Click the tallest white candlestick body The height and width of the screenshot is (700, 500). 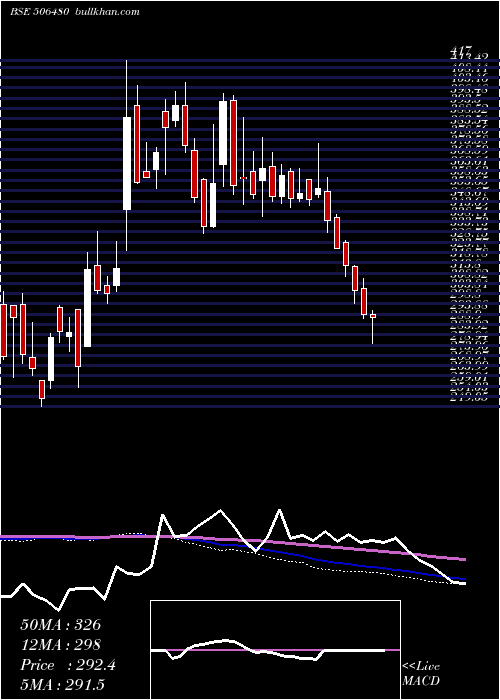tap(127, 163)
